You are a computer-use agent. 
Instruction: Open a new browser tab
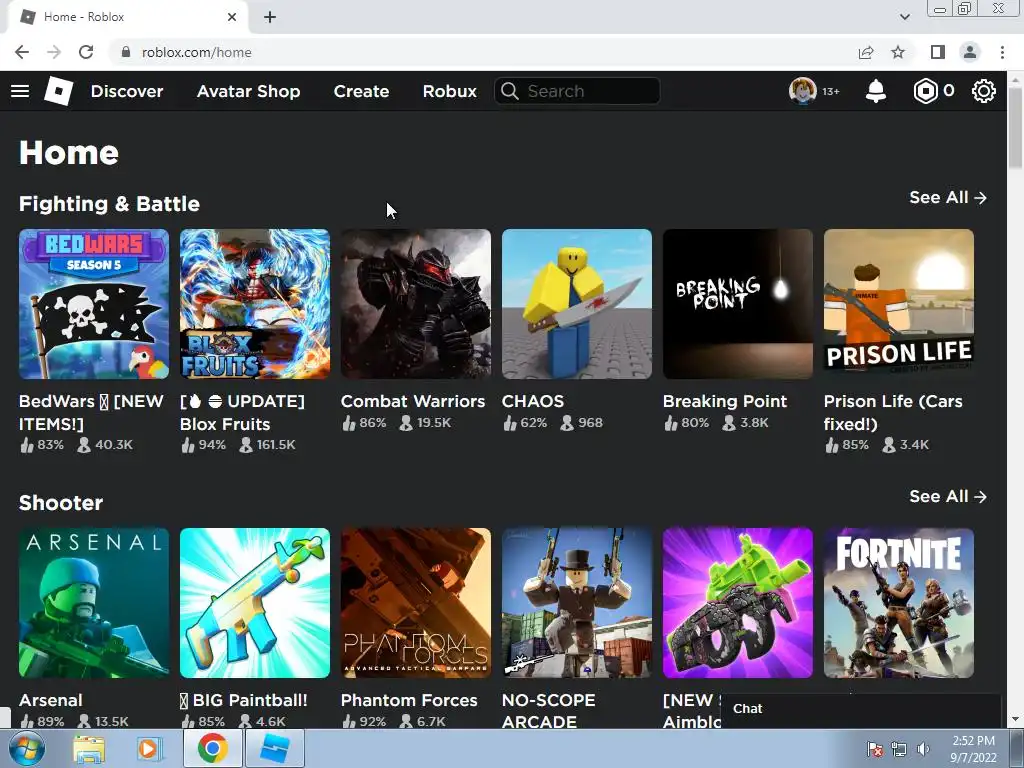(270, 17)
